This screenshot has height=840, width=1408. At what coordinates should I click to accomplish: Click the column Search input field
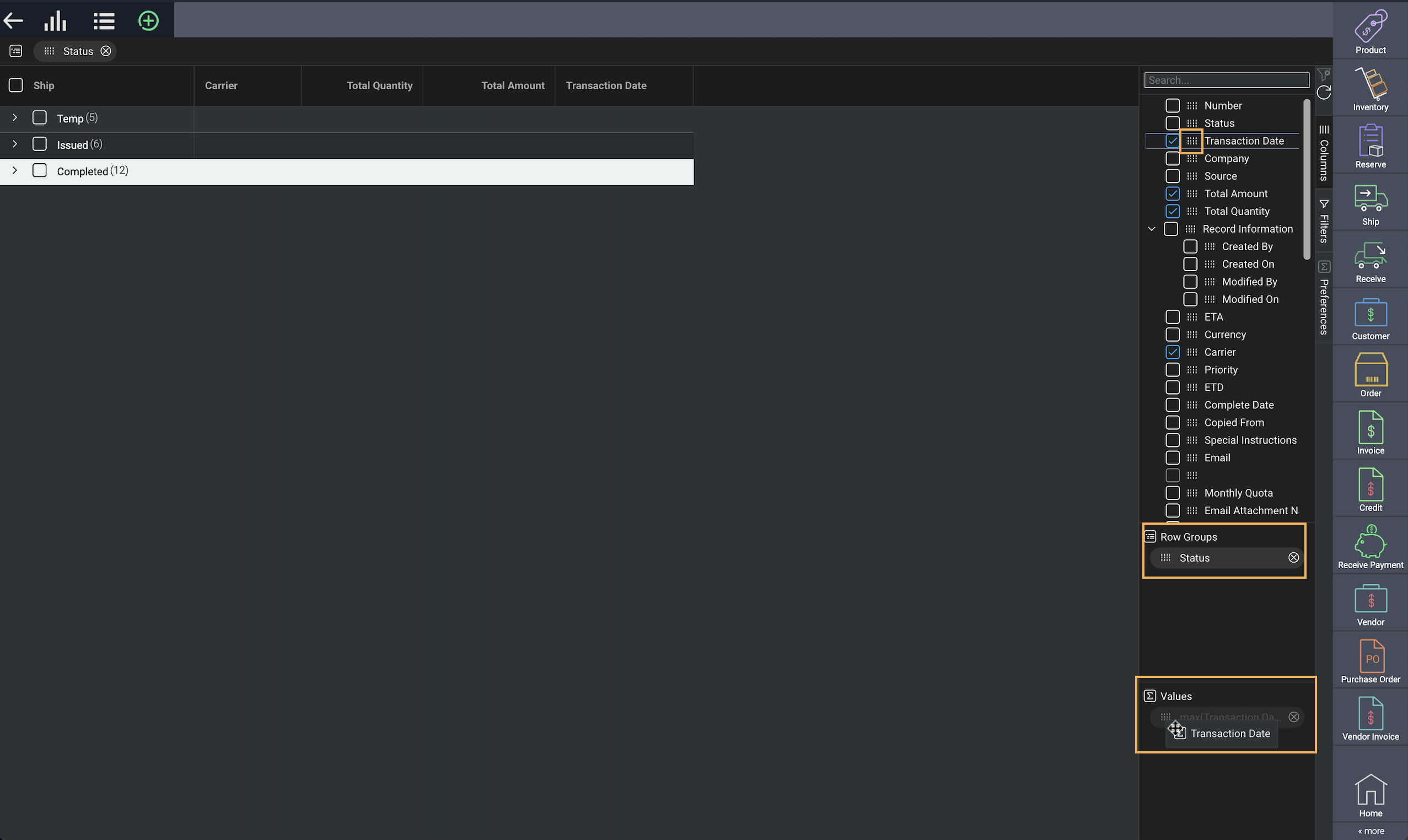(x=1226, y=80)
